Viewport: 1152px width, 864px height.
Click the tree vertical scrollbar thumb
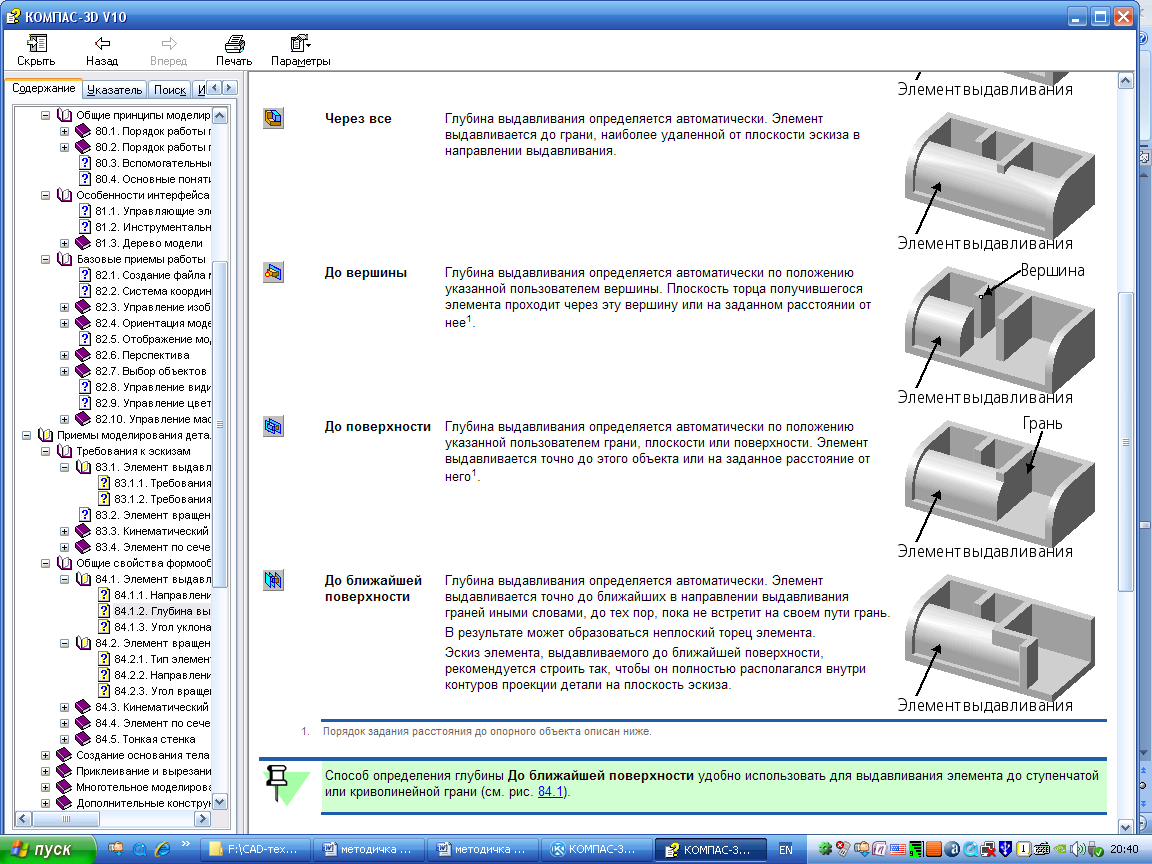[220, 424]
